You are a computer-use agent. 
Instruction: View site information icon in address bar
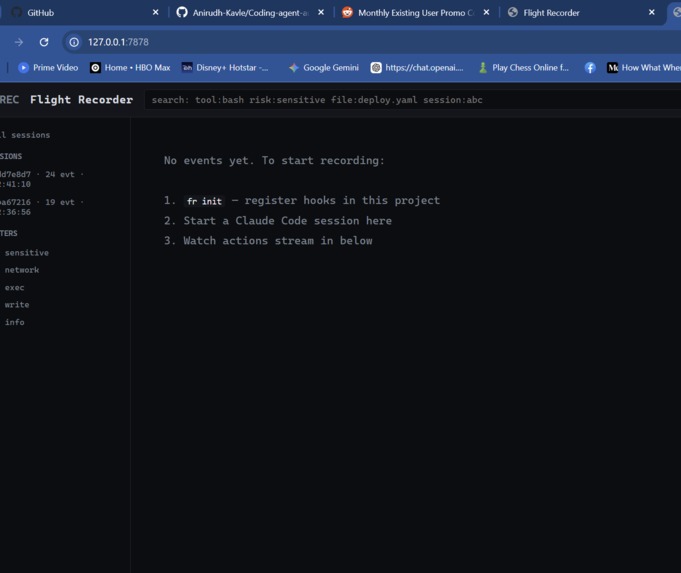pyautogui.click(x=74, y=42)
